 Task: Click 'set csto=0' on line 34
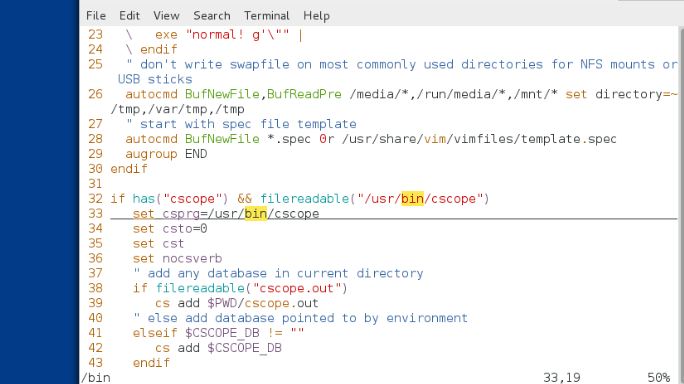click(x=170, y=229)
